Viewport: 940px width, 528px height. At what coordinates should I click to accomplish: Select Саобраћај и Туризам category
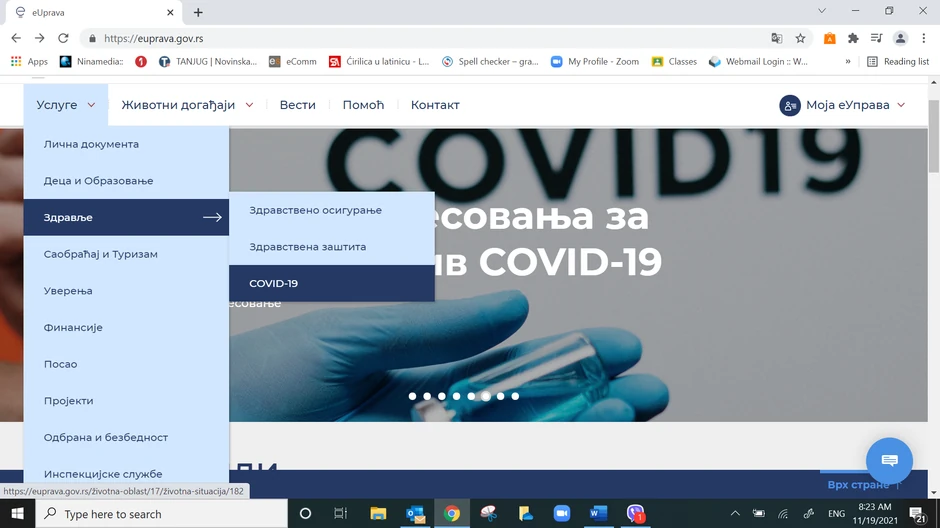126,254
